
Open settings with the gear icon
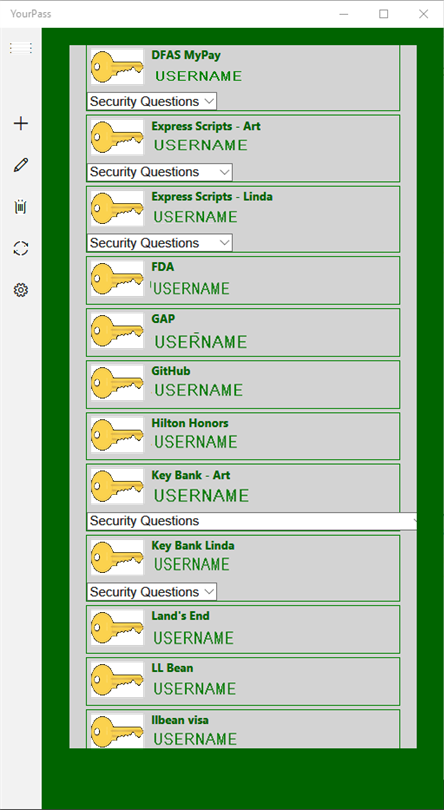[21, 290]
